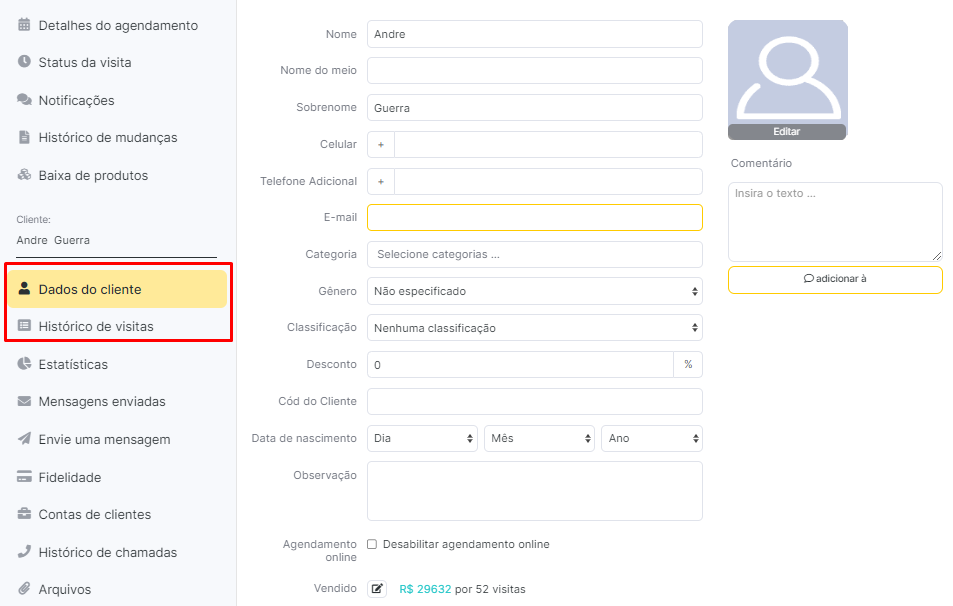Expand the Classificação dropdown
953x606 pixels.
[534, 328]
